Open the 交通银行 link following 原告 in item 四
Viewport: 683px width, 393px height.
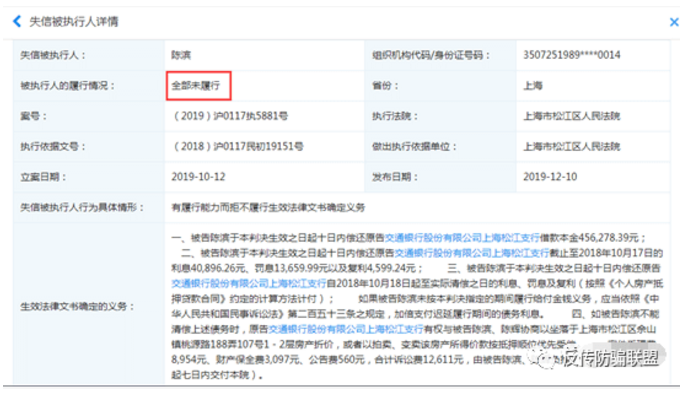point(346,329)
